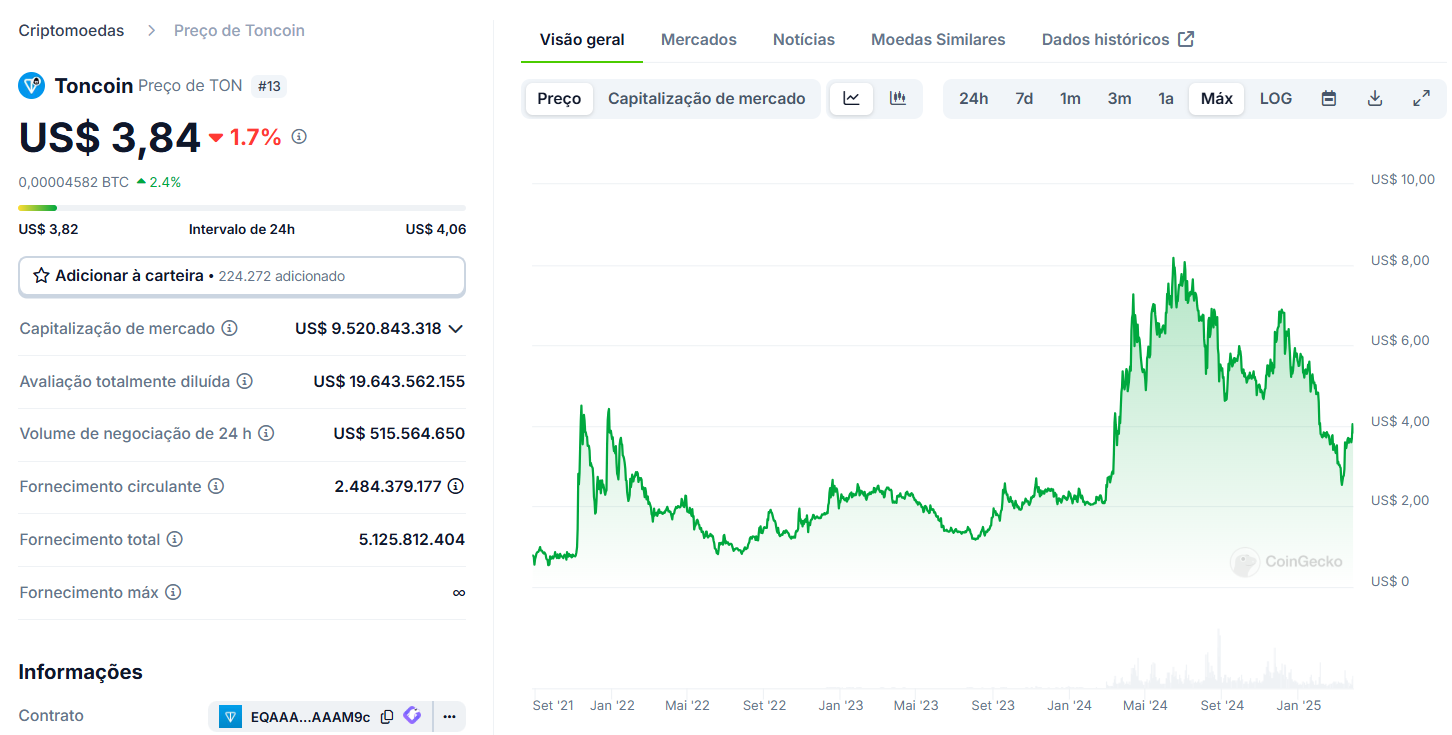Open the calendar date range picker
Screen dimensions: 1452x735
tap(1329, 99)
